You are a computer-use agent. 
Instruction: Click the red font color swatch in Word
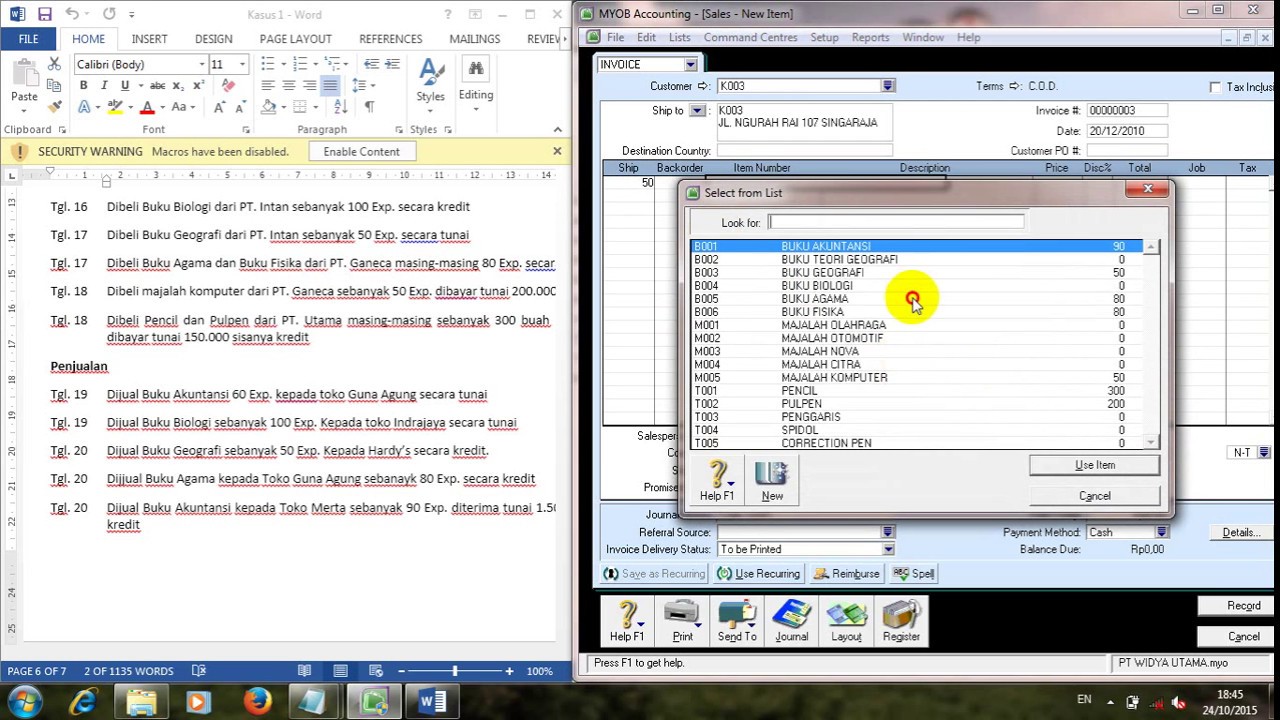tap(147, 107)
